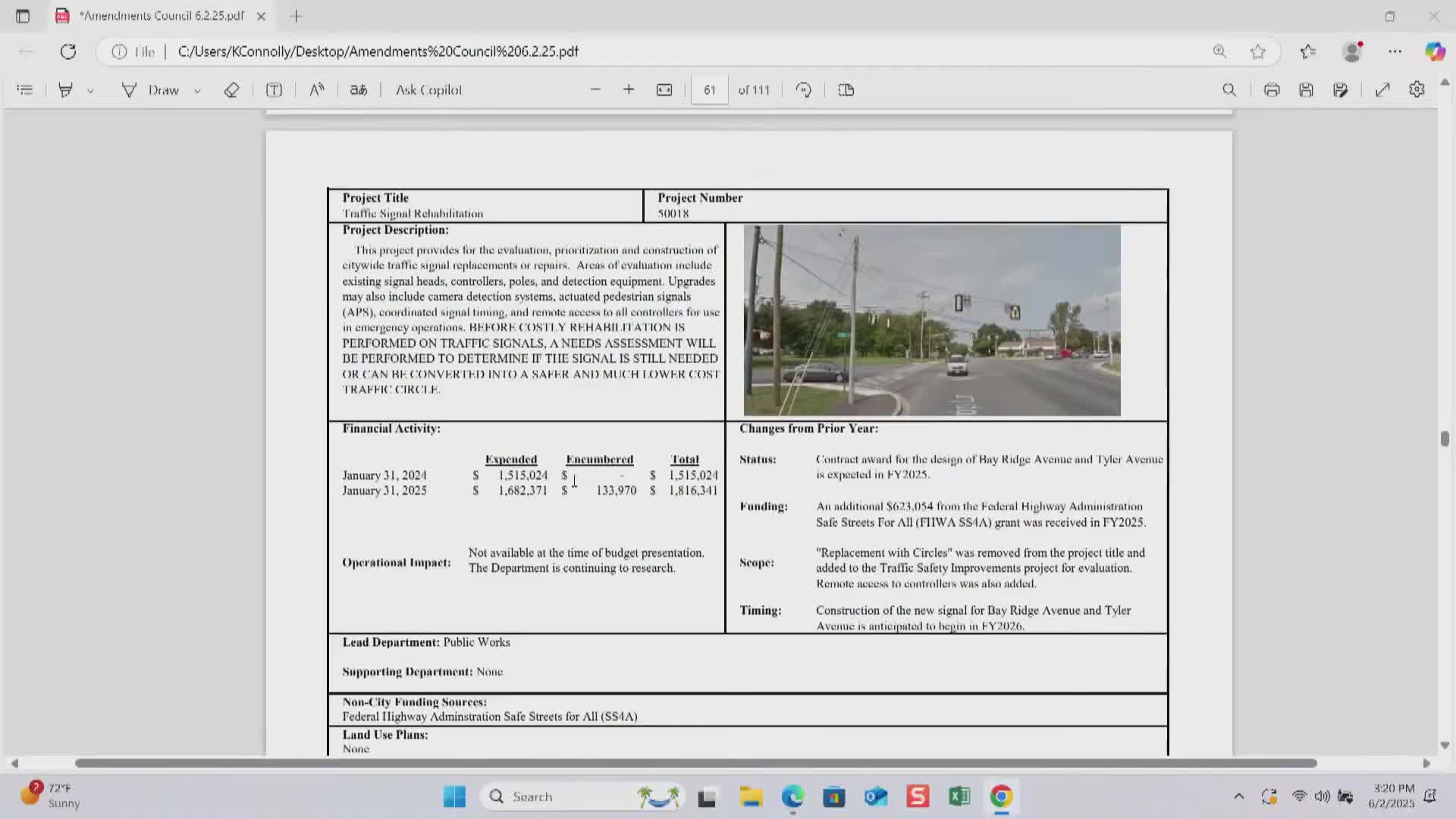This screenshot has height=819, width=1456.
Task: Select the Highlight tool
Action: click(65, 90)
